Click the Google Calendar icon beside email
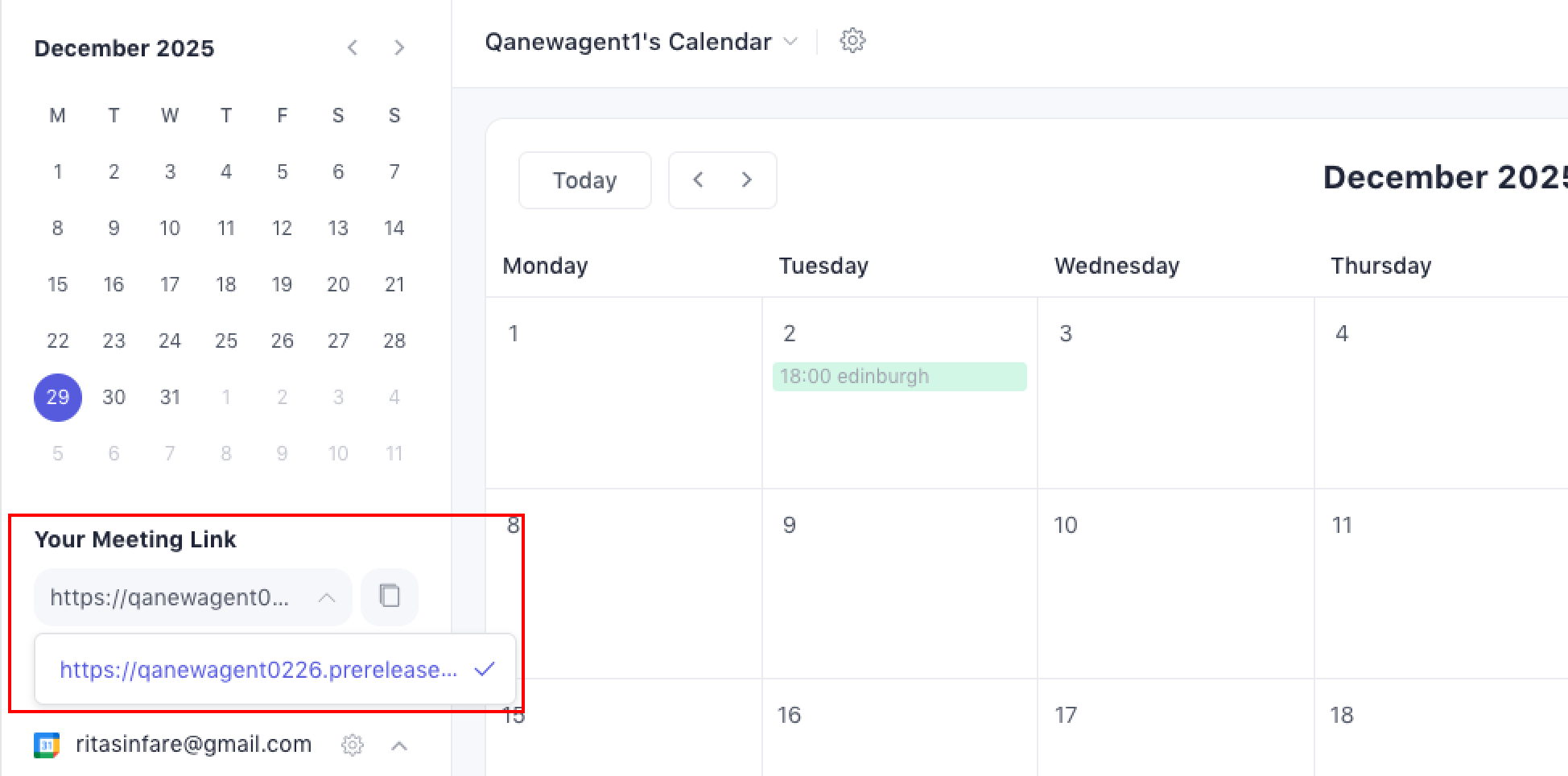The image size is (1568, 776). pos(47,745)
